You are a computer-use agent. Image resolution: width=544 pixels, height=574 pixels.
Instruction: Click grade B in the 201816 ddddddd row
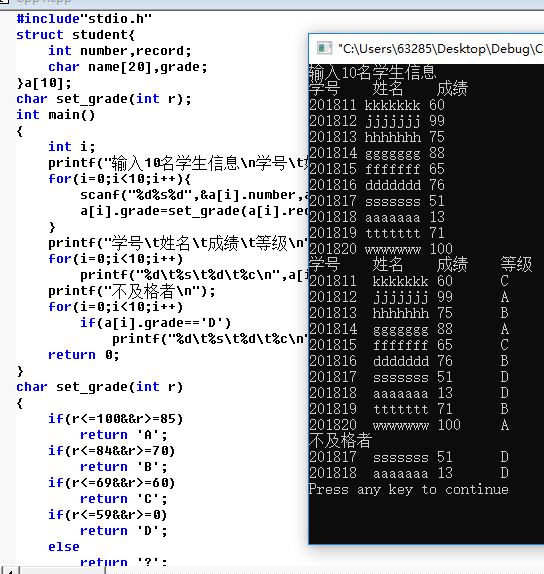coord(504,361)
